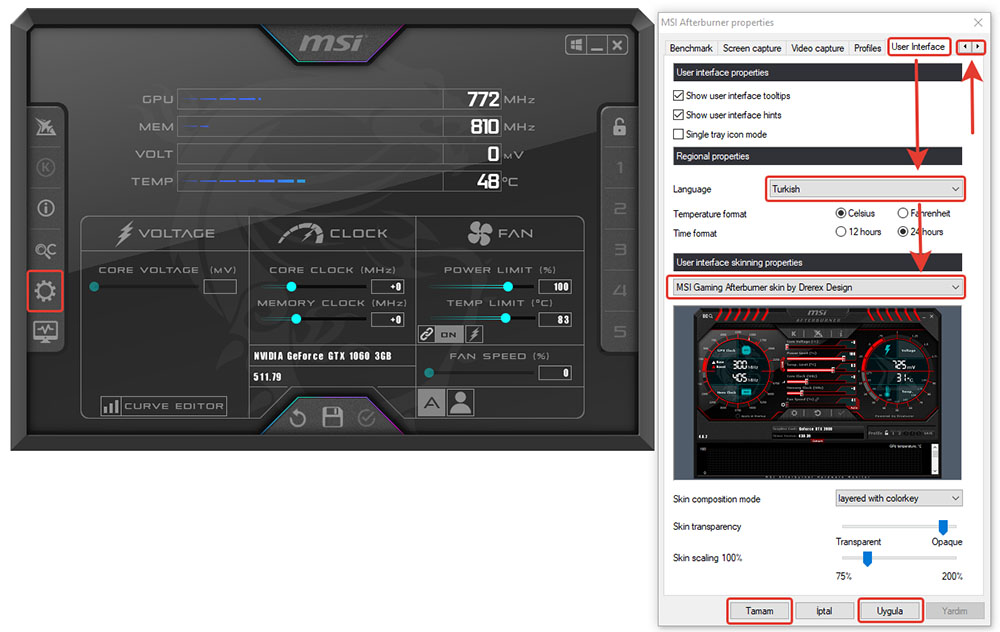Expand the skin selection dropdown
Viewport: 1000px width, 632px height.
coord(815,288)
